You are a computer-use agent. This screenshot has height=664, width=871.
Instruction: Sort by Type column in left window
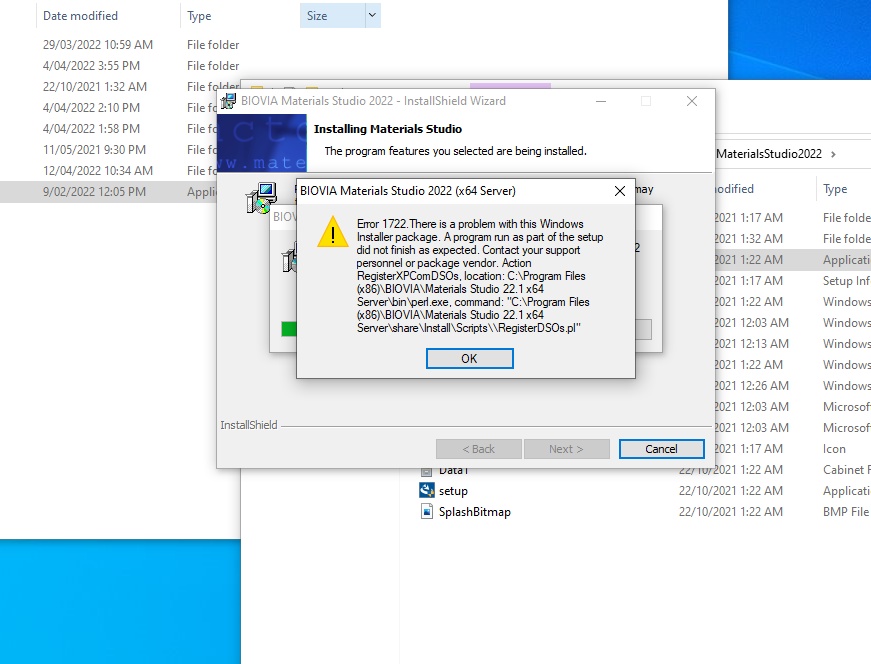coord(199,16)
